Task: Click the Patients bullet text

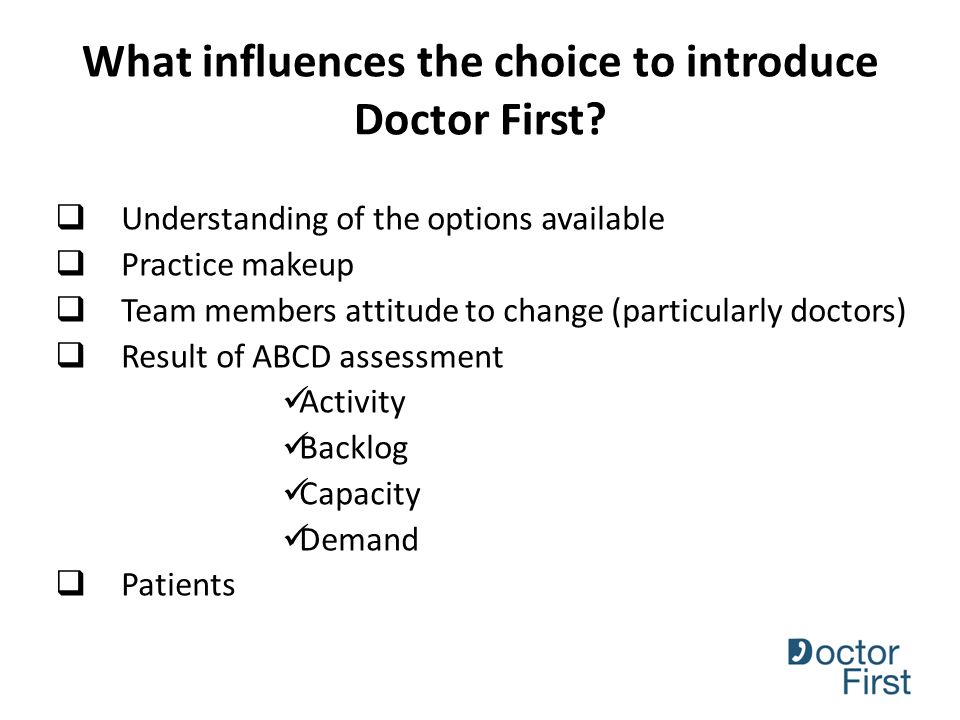Action: point(178,585)
